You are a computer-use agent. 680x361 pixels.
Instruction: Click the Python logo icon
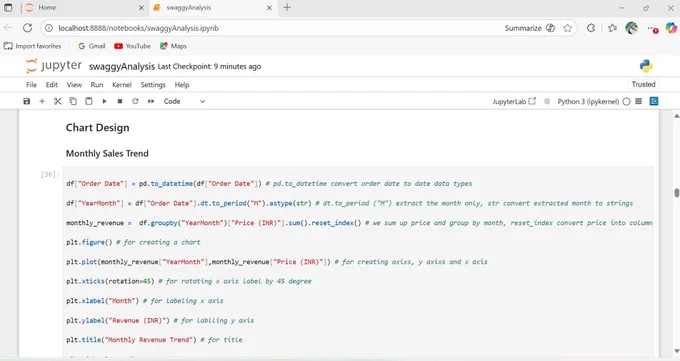pyautogui.click(x=646, y=66)
